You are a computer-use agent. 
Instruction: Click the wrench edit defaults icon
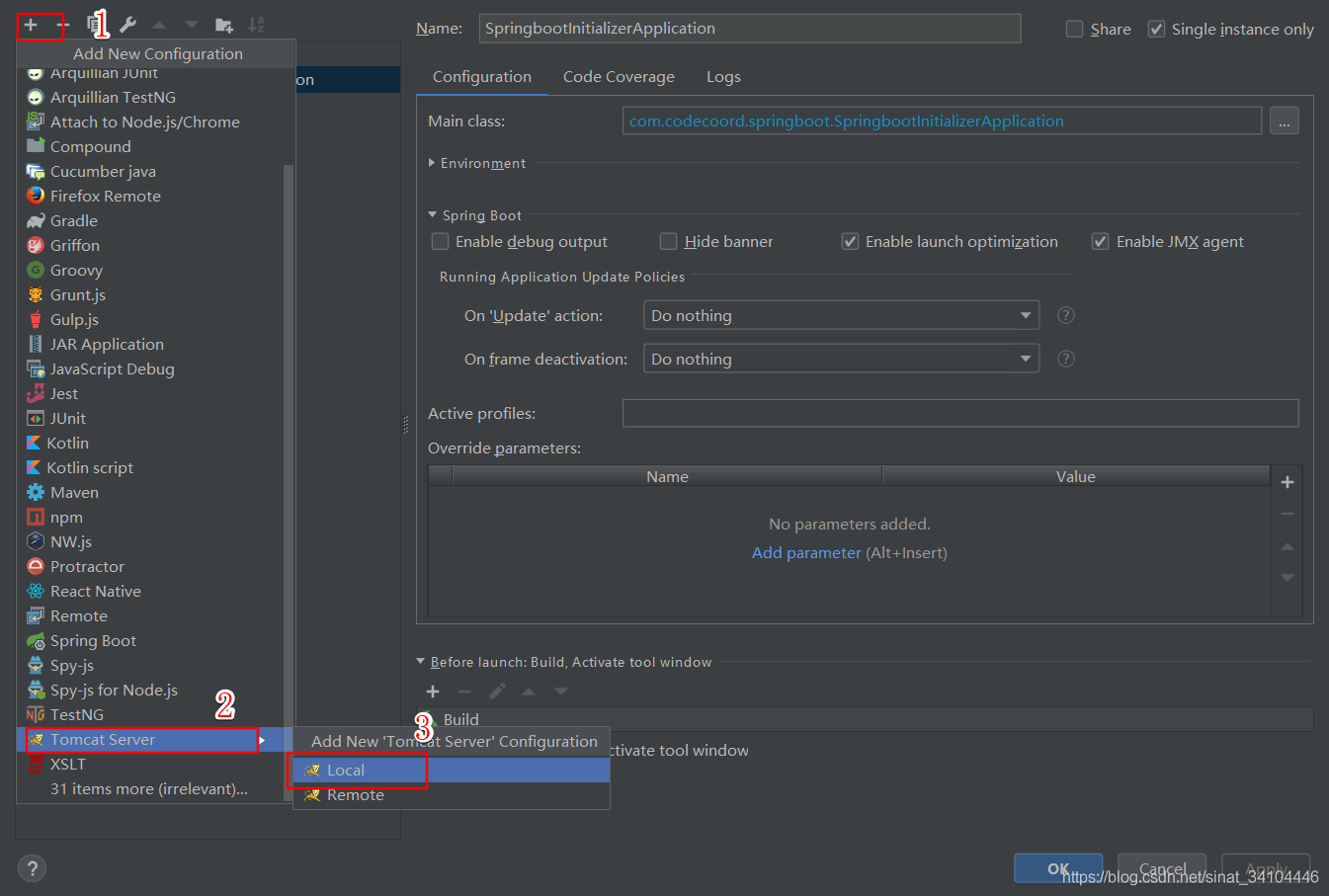[x=127, y=25]
